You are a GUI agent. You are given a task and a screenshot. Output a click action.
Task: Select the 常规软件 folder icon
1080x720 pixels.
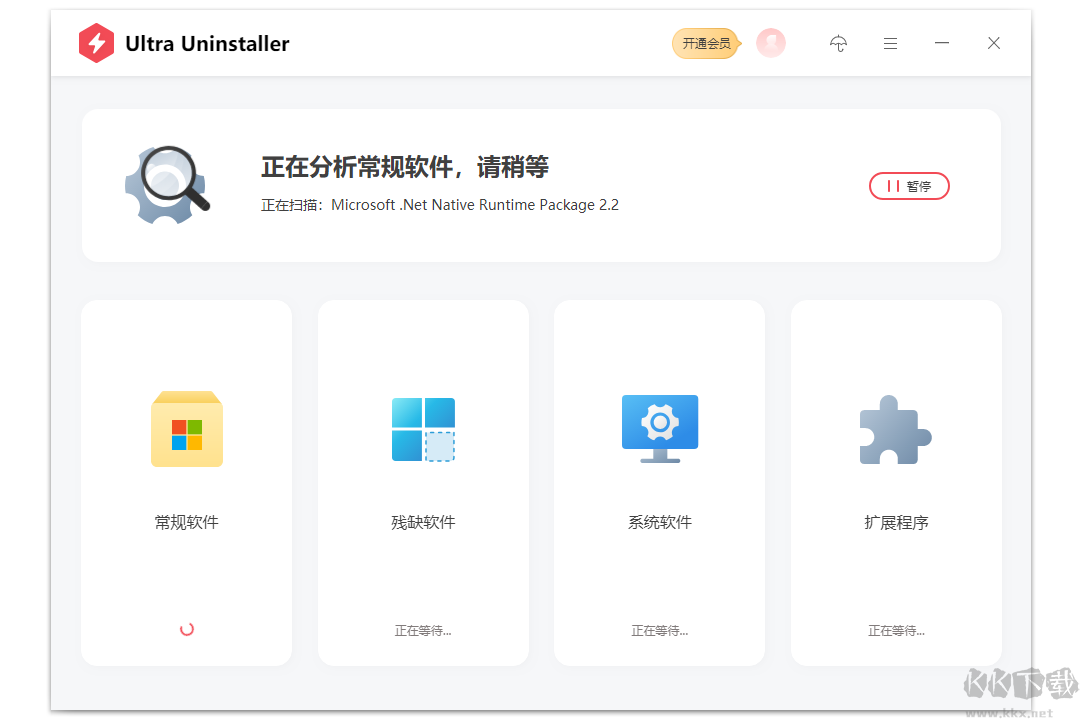pos(186,428)
